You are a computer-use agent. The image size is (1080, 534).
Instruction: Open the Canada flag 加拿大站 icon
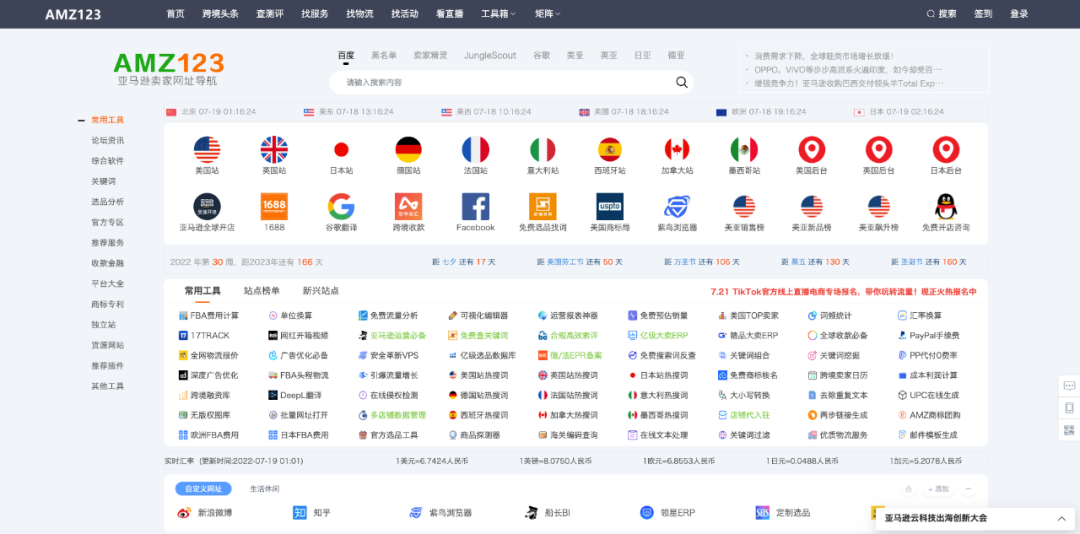pyautogui.click(x=677, y=150)
